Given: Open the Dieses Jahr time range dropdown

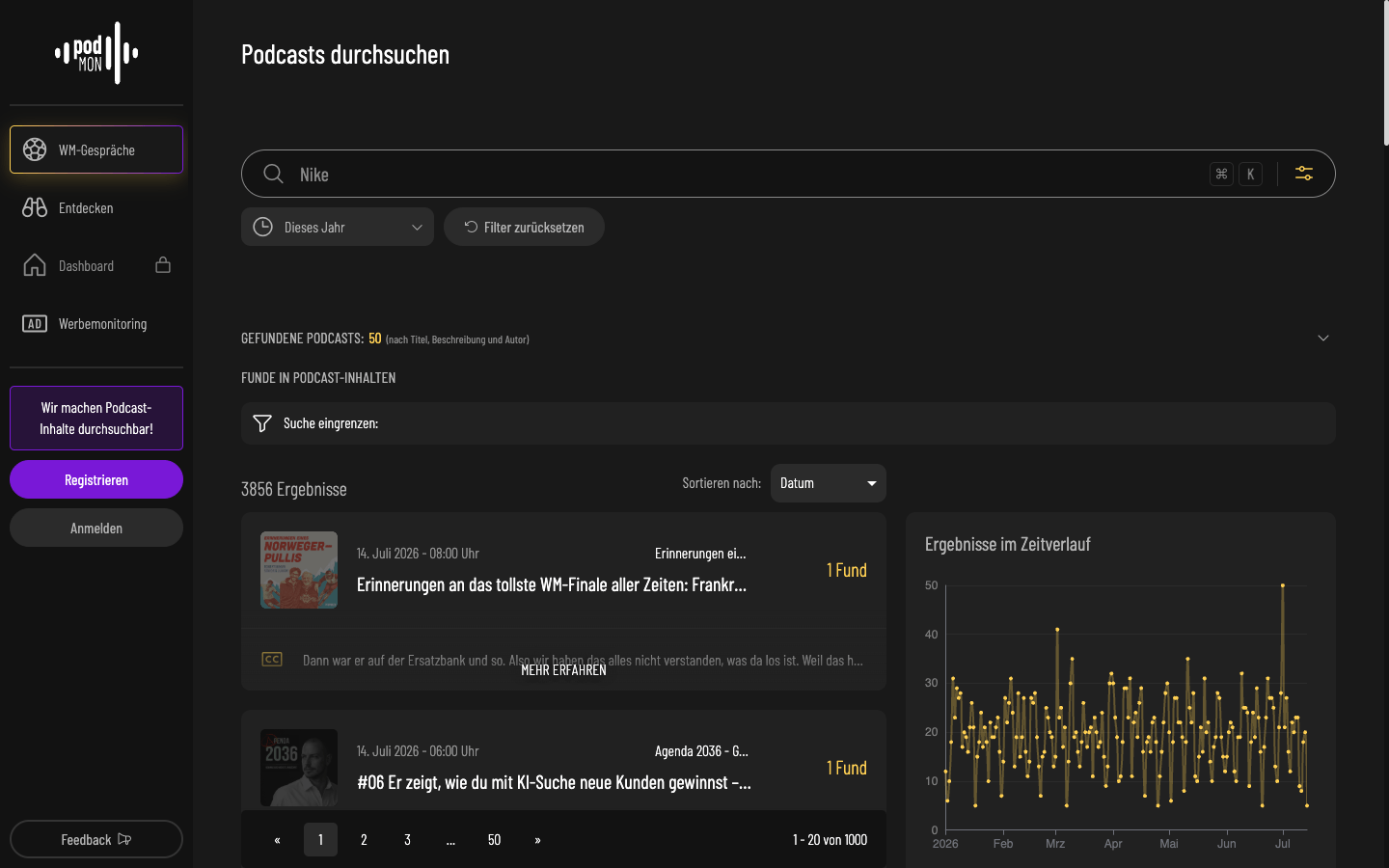Looking at the screenshot, I should 338,227.
